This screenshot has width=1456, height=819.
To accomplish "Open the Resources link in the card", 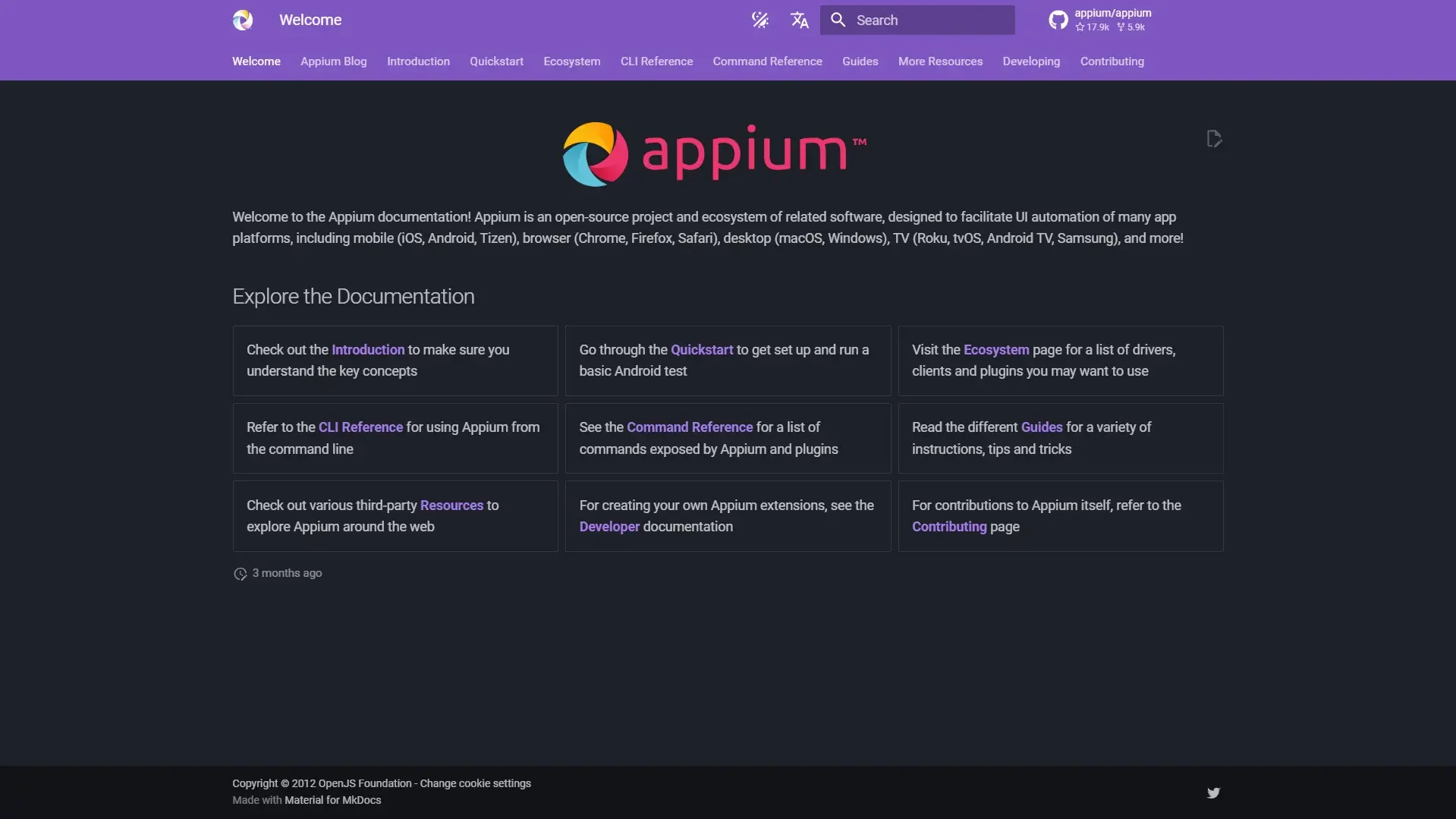I will [451, 506].
